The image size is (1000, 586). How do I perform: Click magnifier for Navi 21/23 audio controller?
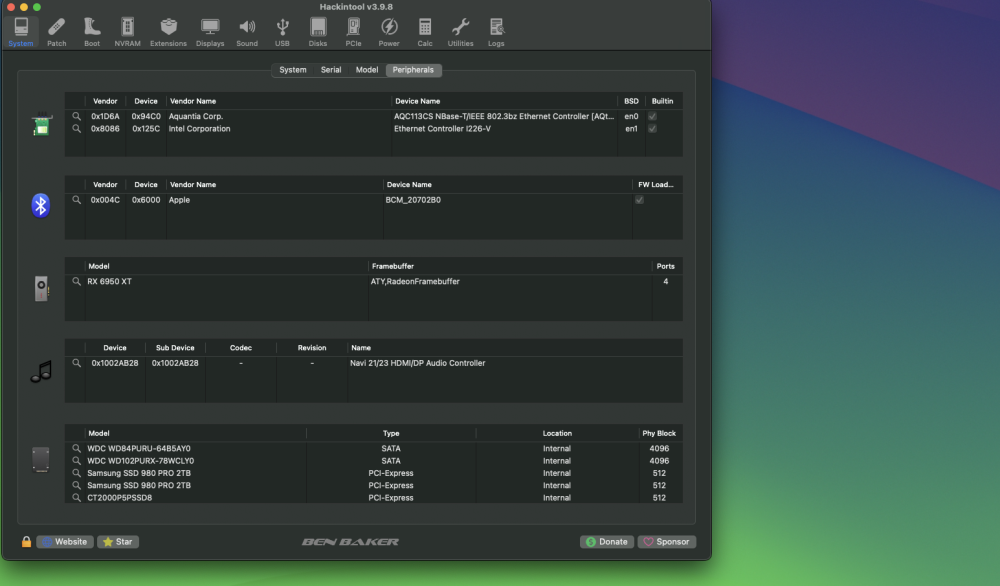coord(77,363)
